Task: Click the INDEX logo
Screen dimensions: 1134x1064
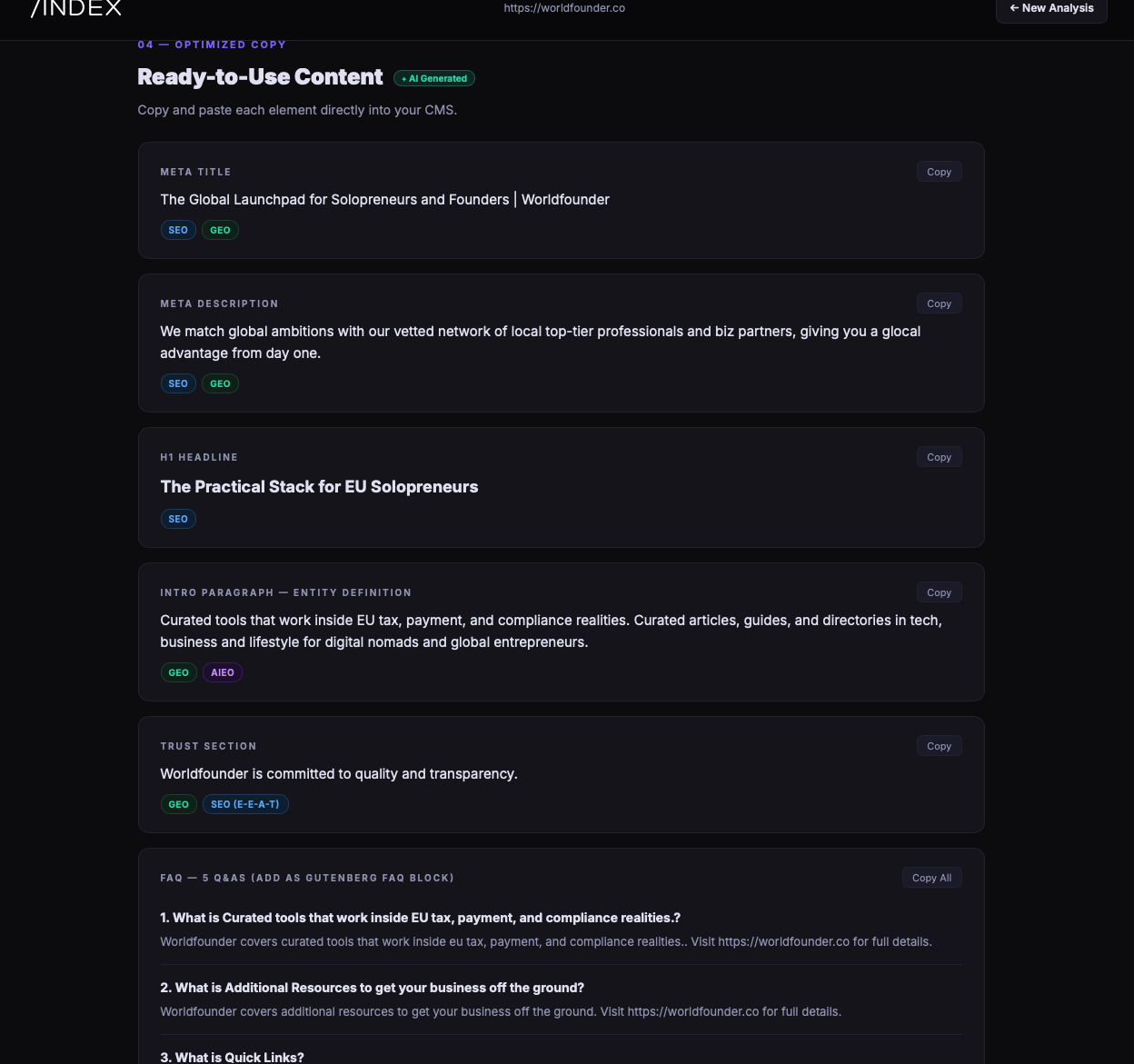Action: click(x=76, y=8)
